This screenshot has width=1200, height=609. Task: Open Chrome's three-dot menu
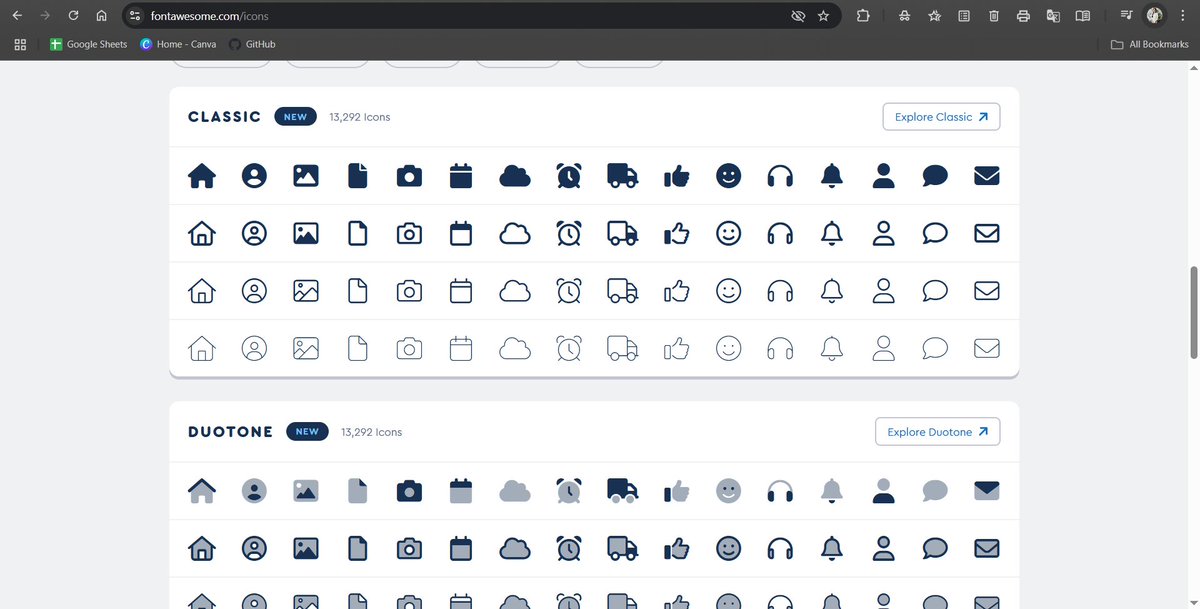(x=1183, y=16)
